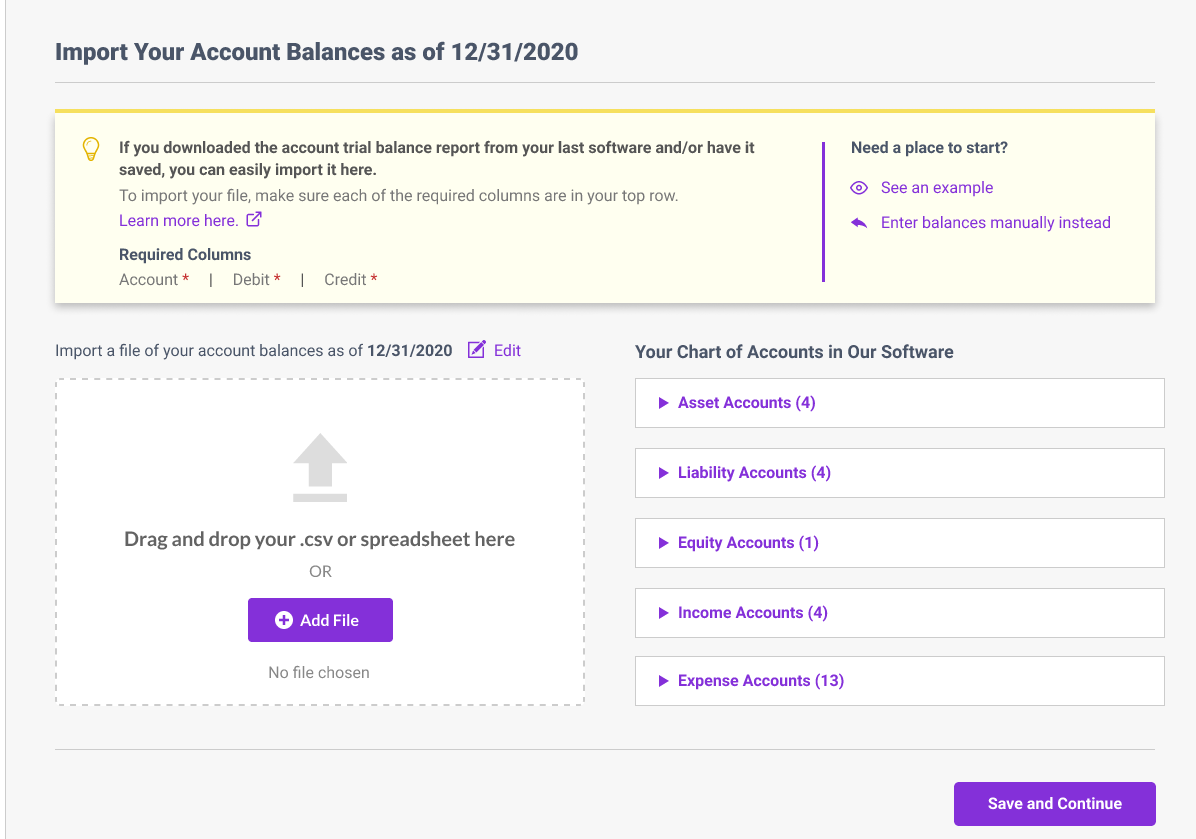Click the No file chosen text

[319, 672]
